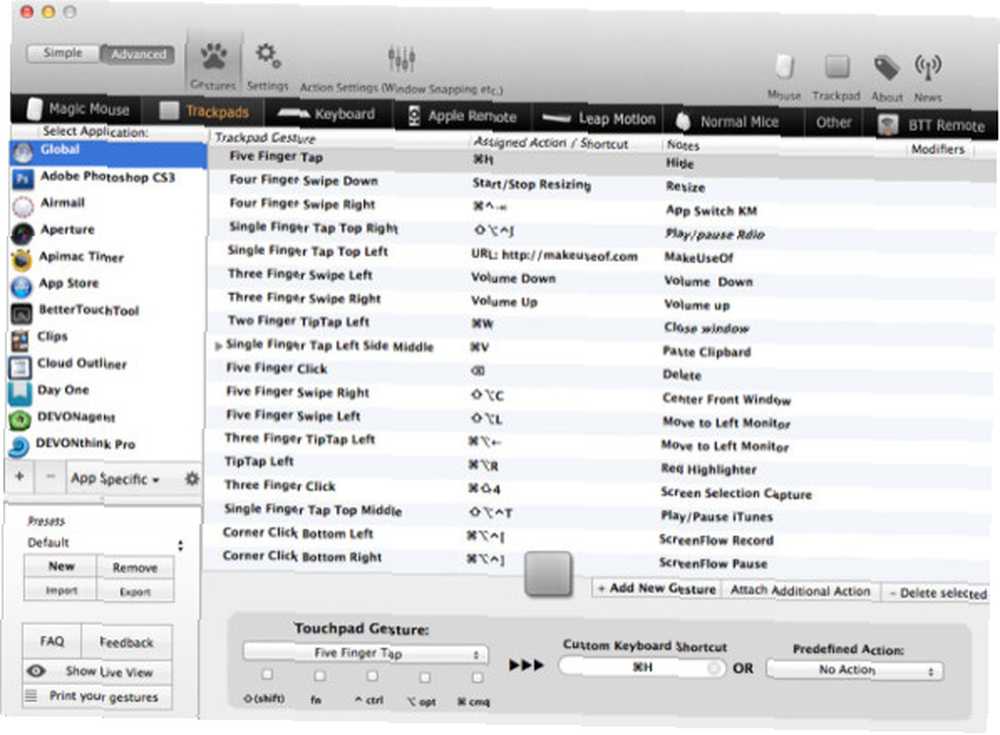Image resolution: width=1000 pixels, height=735 pixels.
Task: Click Attach Additional Action button
Action: tap(800, 591)
